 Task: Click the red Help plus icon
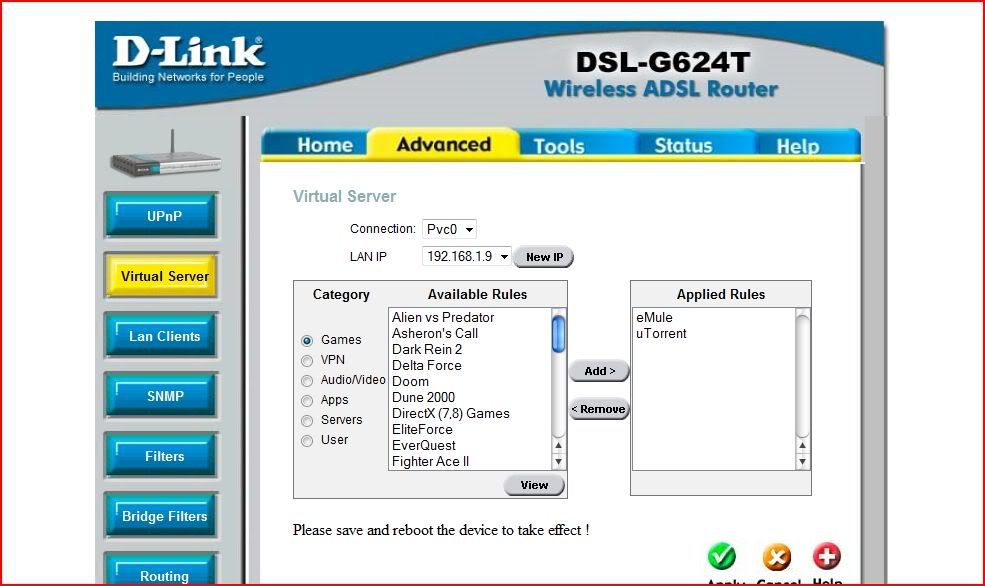tap(827, 556)
